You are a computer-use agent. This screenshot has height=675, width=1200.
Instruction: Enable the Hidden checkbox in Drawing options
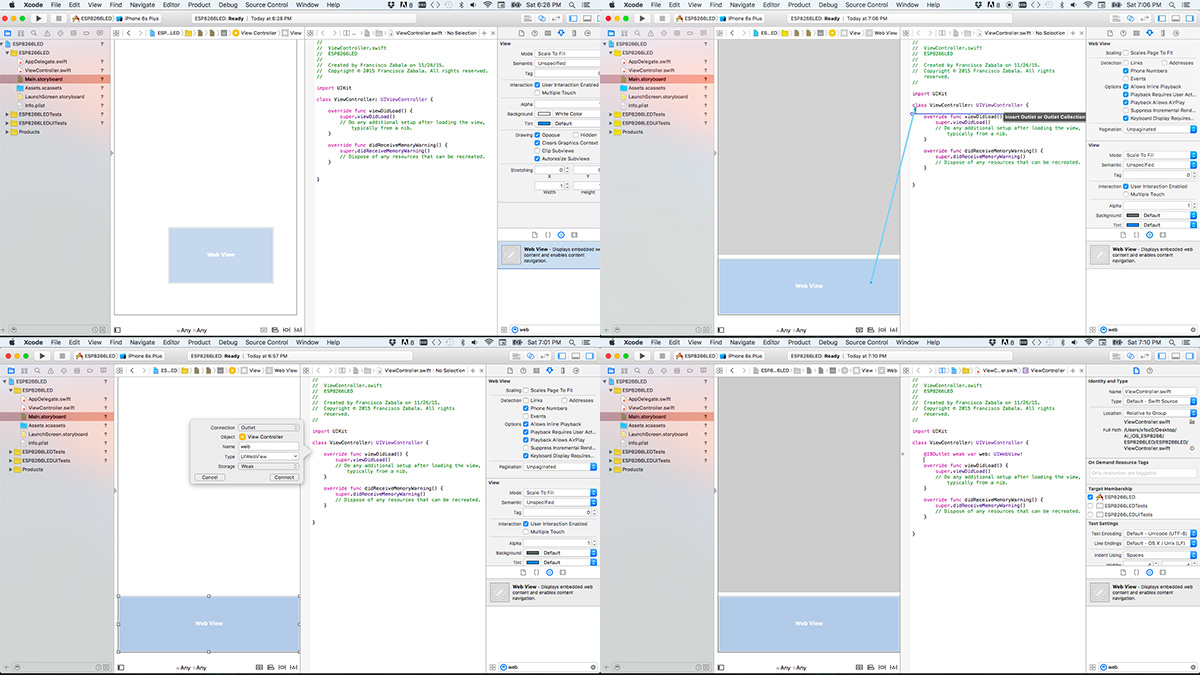577,135
